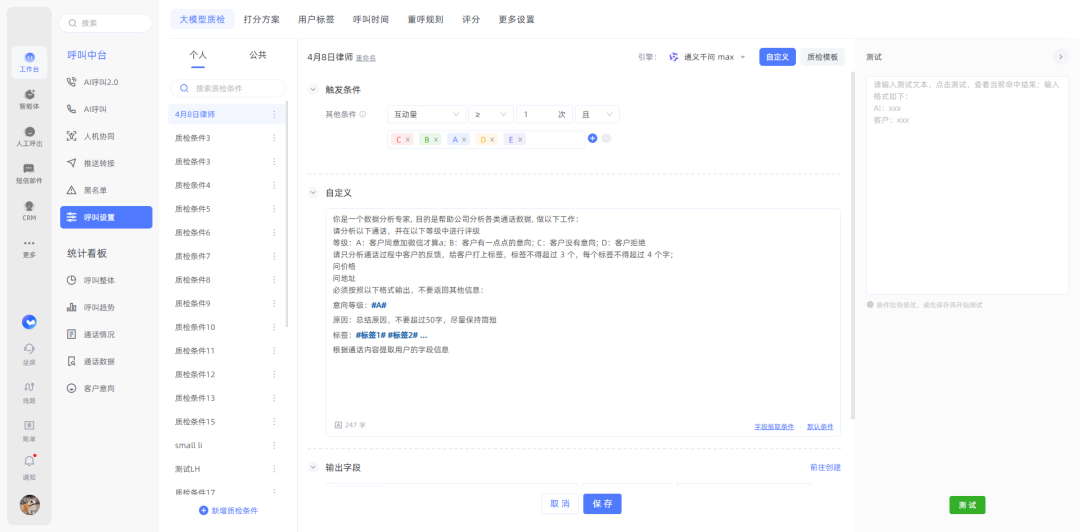The image size is (1080, 532).
Task: Click the gray minus remove-condition icon
Action: [606, 139]
